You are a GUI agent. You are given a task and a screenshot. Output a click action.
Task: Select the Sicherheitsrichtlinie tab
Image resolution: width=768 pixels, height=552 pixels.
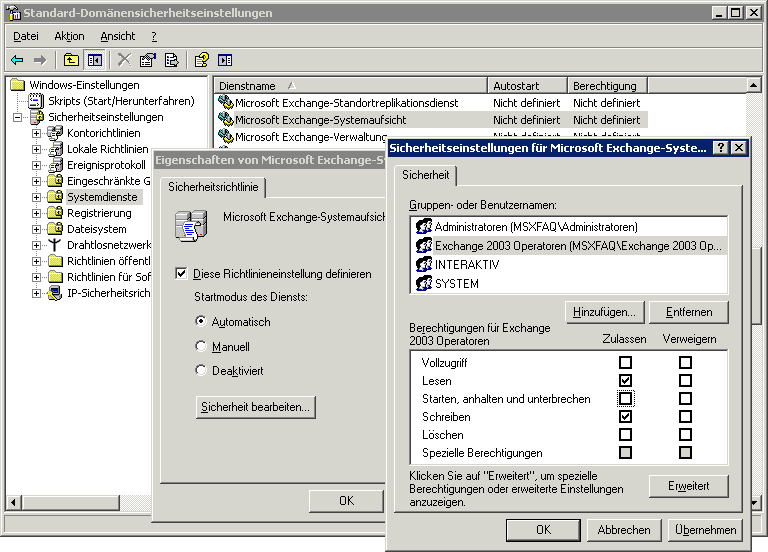(x=213, y=187)
